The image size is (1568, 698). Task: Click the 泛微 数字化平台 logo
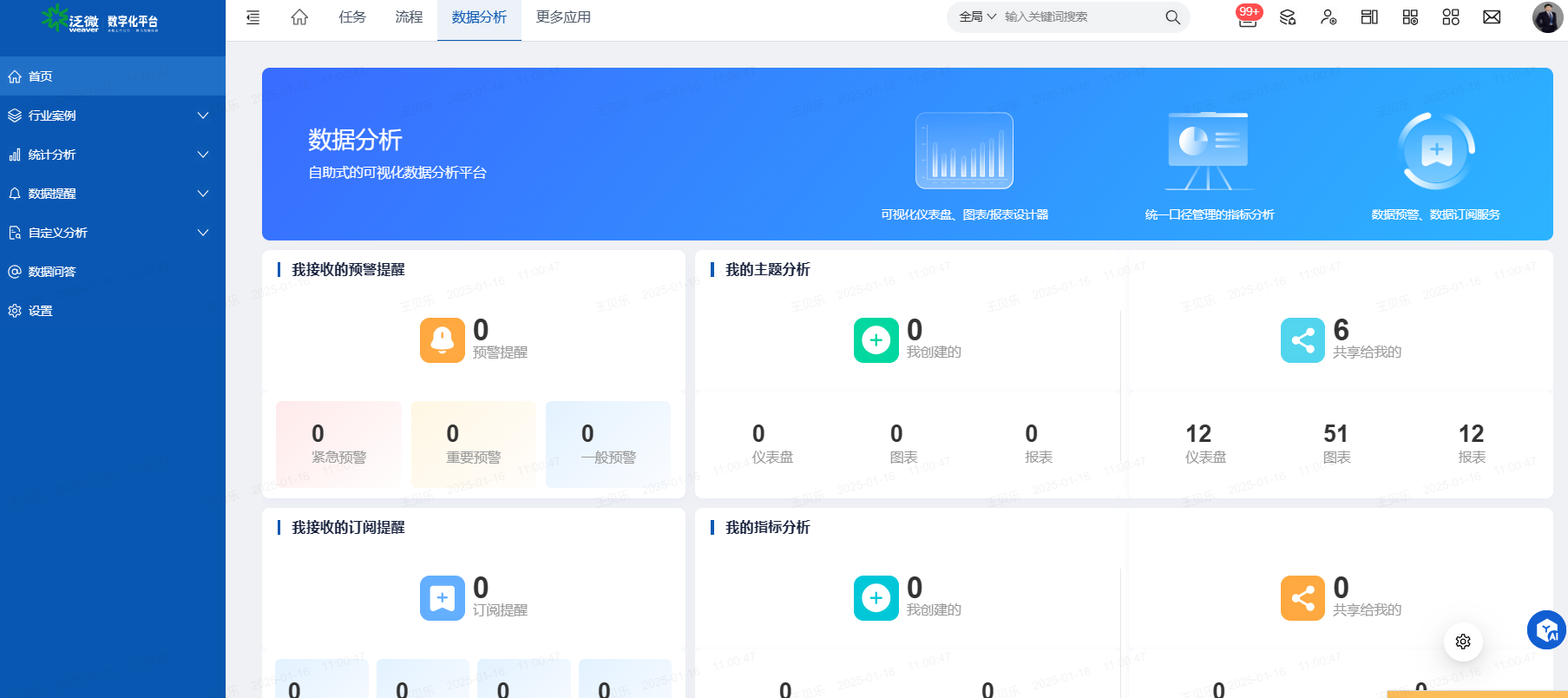click(x=100, y=19)
